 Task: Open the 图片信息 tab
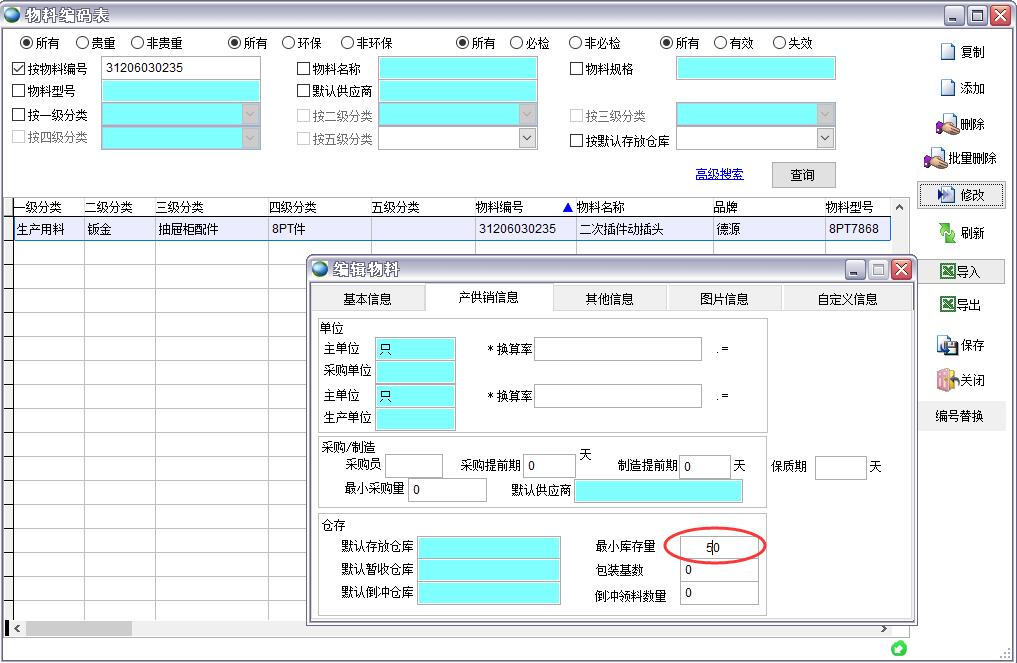point(723,299)
